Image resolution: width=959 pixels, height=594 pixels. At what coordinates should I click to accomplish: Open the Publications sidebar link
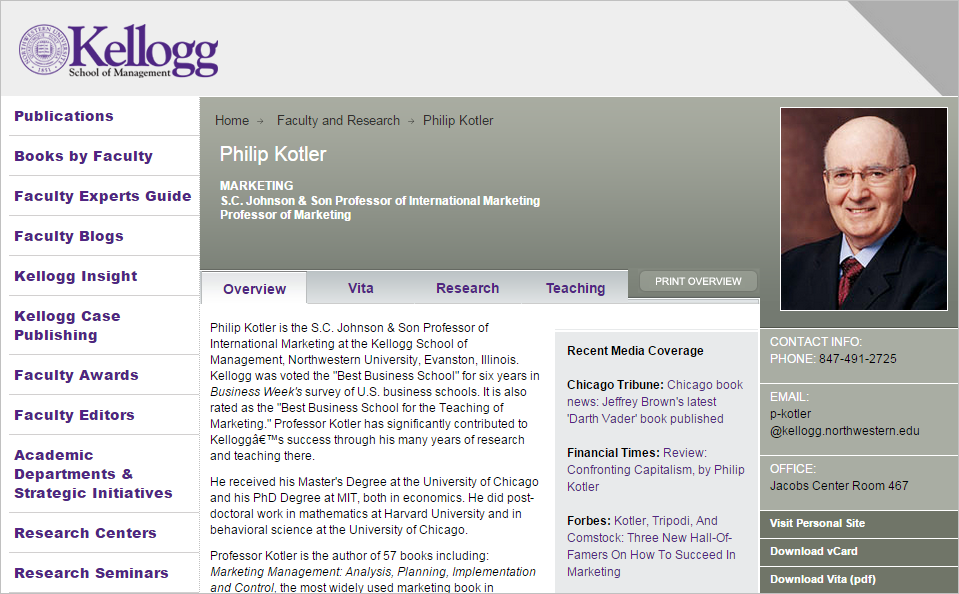click(64, 116)
